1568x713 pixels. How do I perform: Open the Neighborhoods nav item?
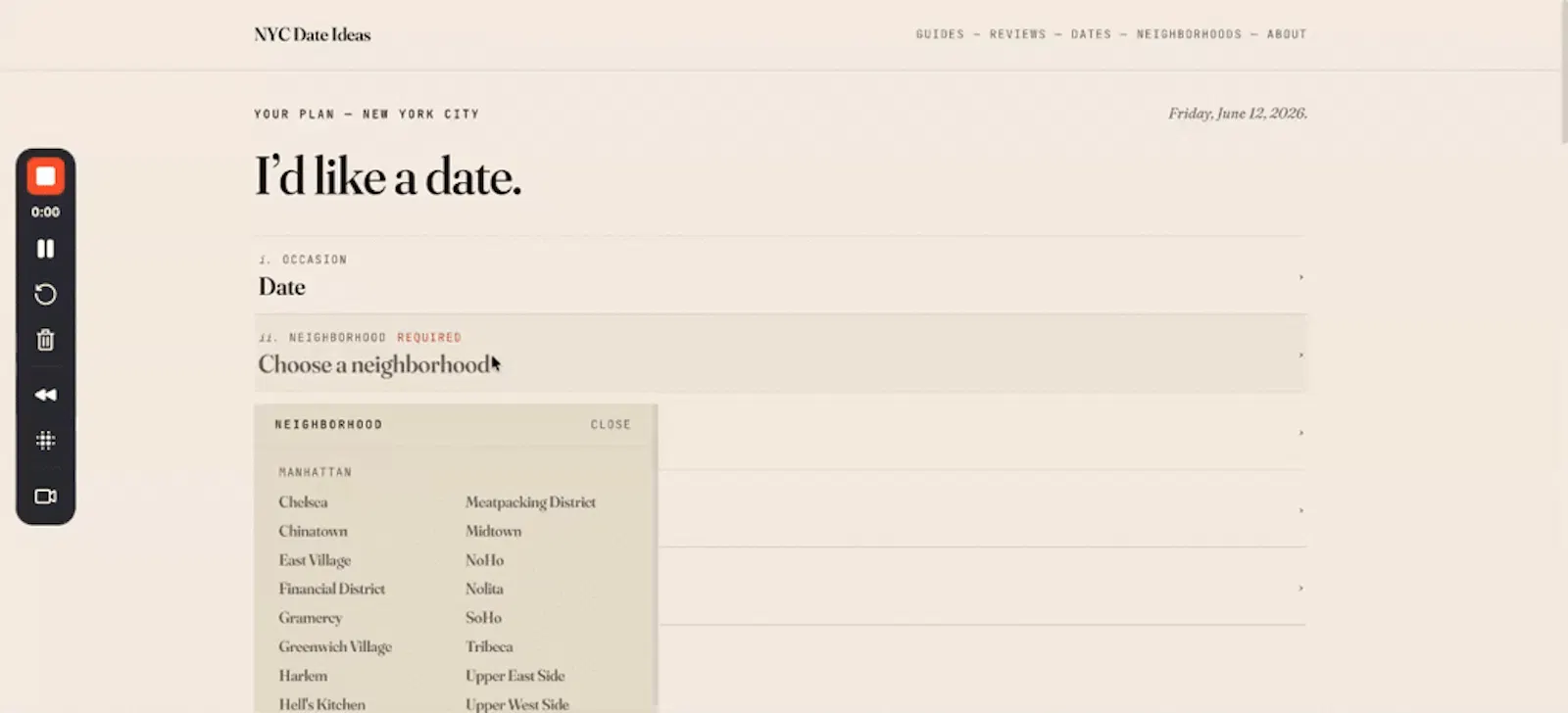tap(1189, 34)
